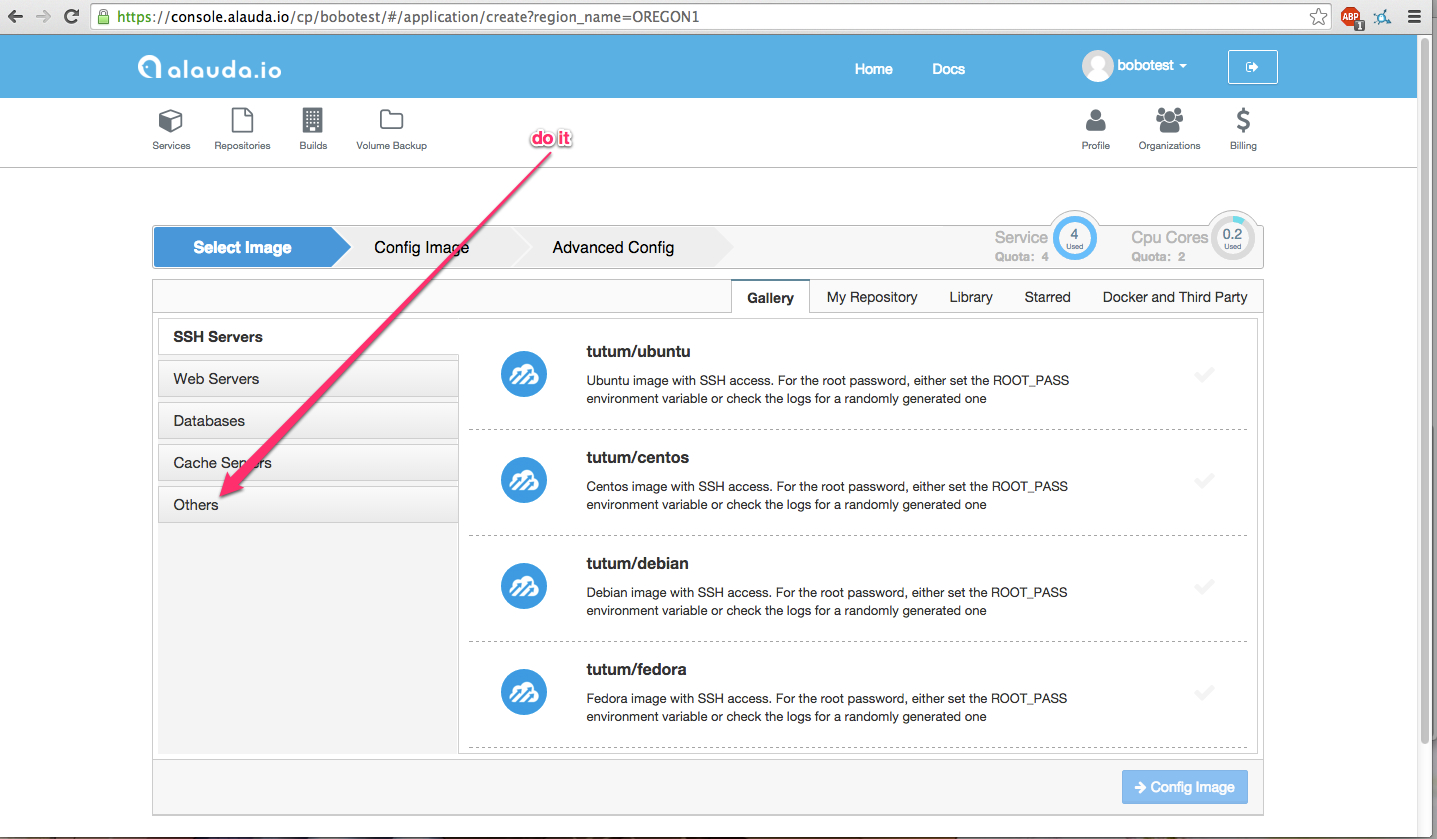
Task: Click the tutum/centos cloud icon
Action: point(523,480)
